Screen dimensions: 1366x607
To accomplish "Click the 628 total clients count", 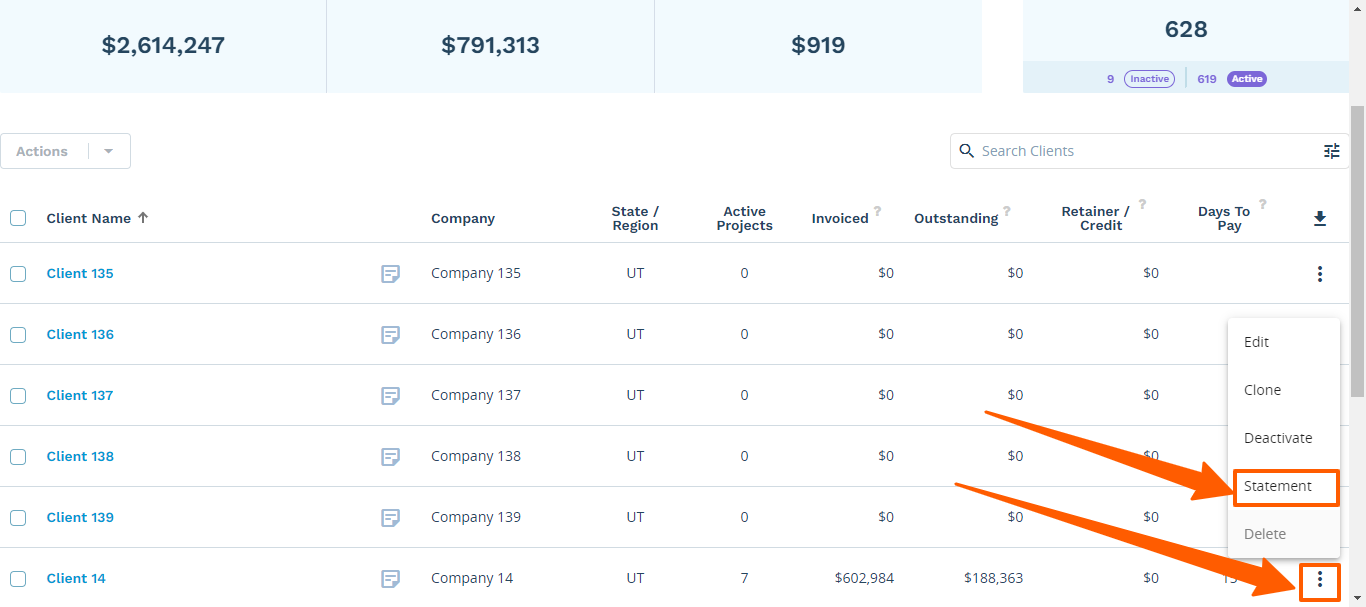I will [x=1186, y=30].
